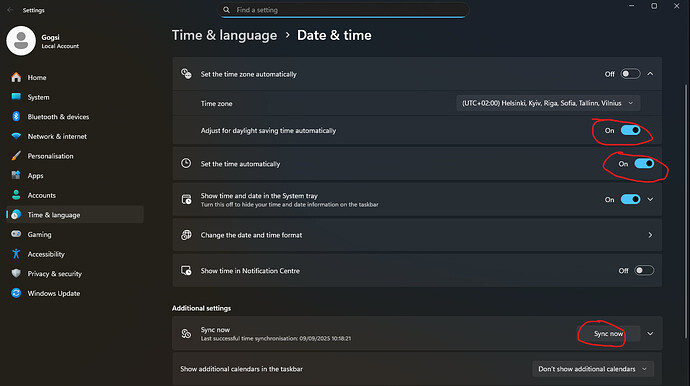Click the back arrow in Settings title bar
Viewport: 690px width, 386px height.
point(10,10)
